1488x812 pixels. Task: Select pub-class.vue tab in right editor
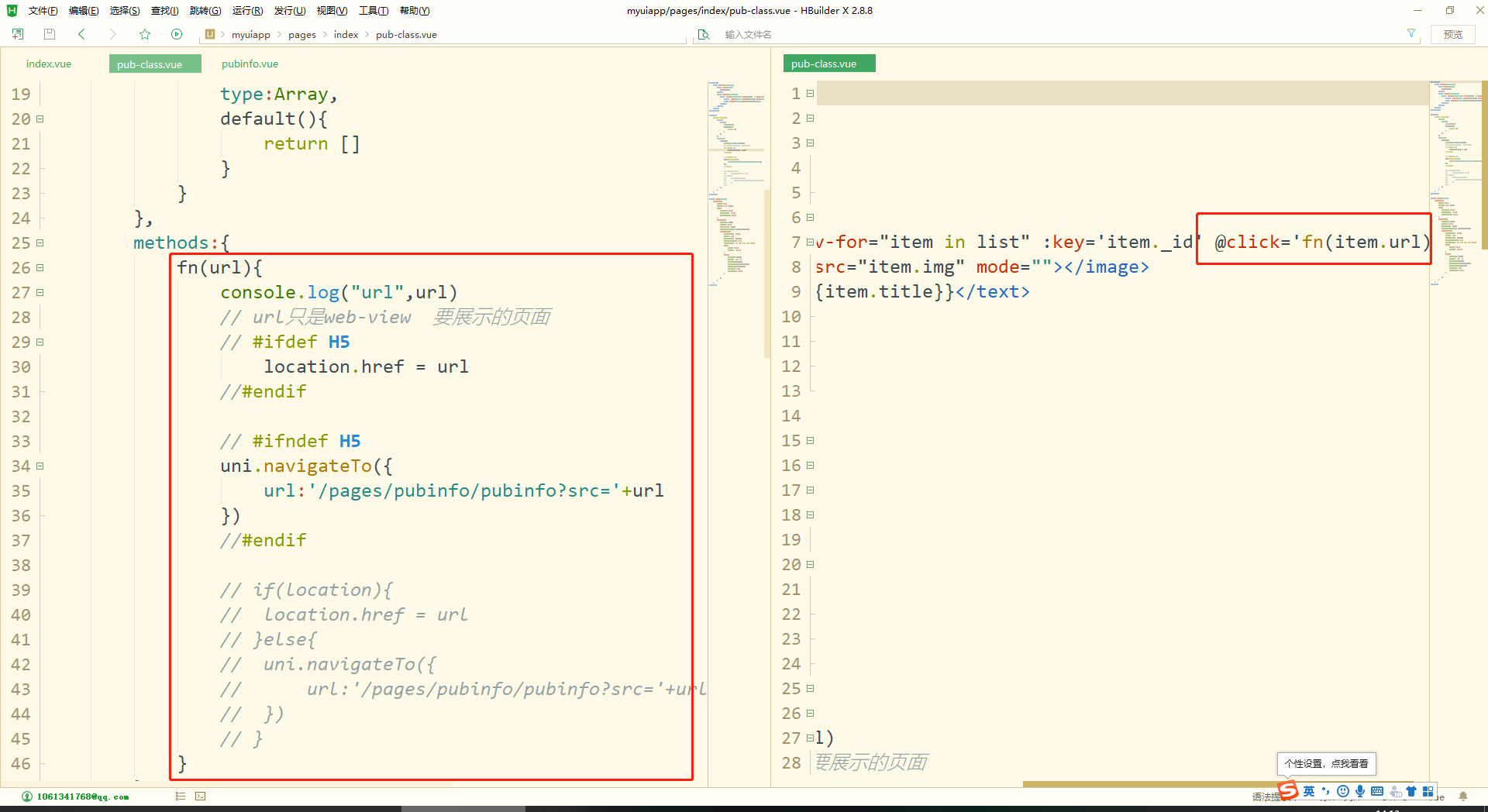[x=829, y=64]
